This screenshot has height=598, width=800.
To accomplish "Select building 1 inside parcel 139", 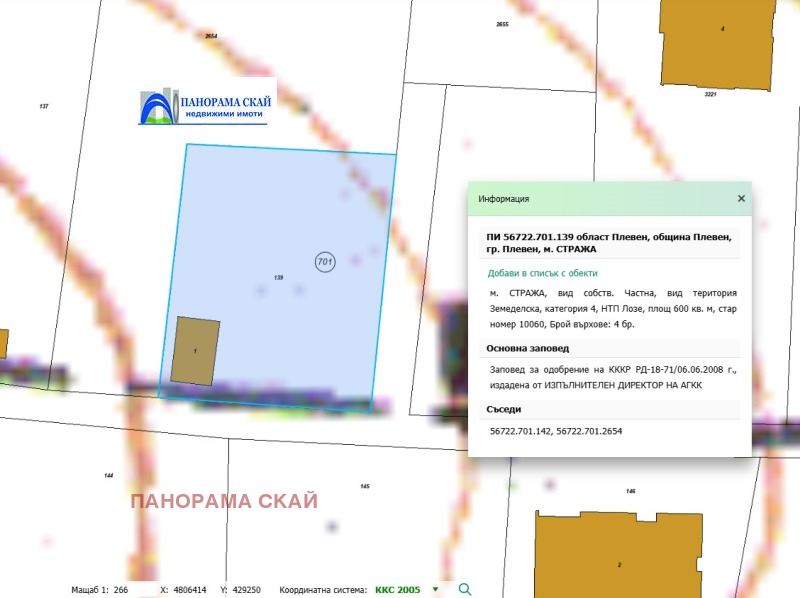I will pyautogui.click(x=195, y=351).
